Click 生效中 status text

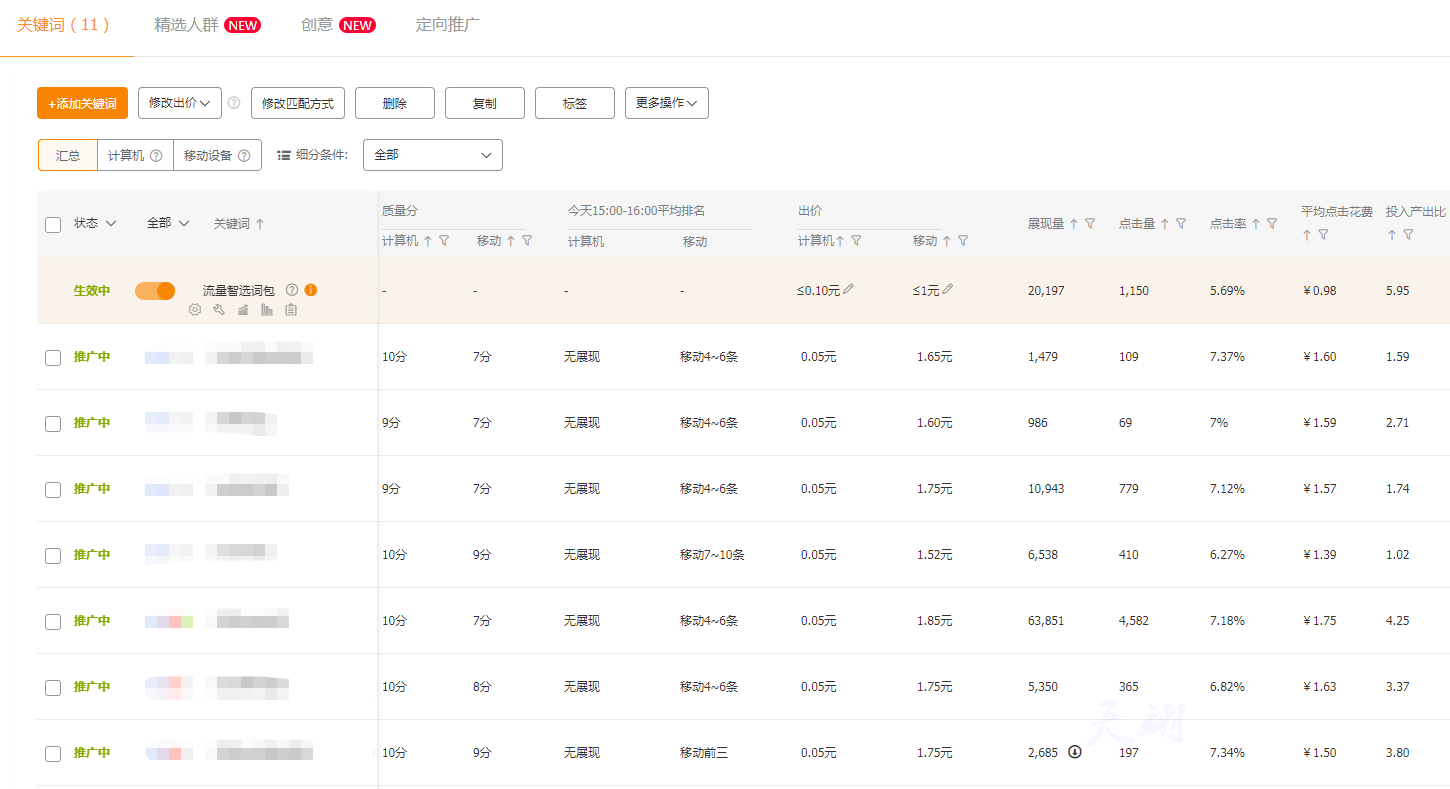pyautogui.click(x=92, y=291)
